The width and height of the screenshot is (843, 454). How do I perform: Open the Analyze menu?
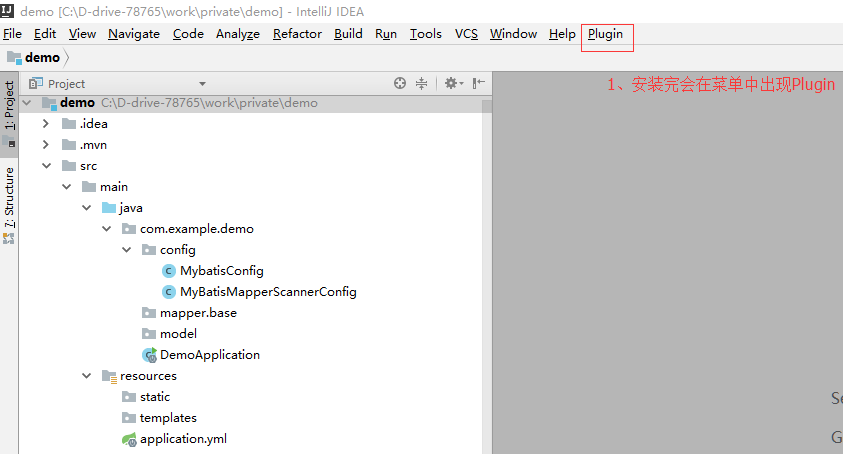[238, 34]
